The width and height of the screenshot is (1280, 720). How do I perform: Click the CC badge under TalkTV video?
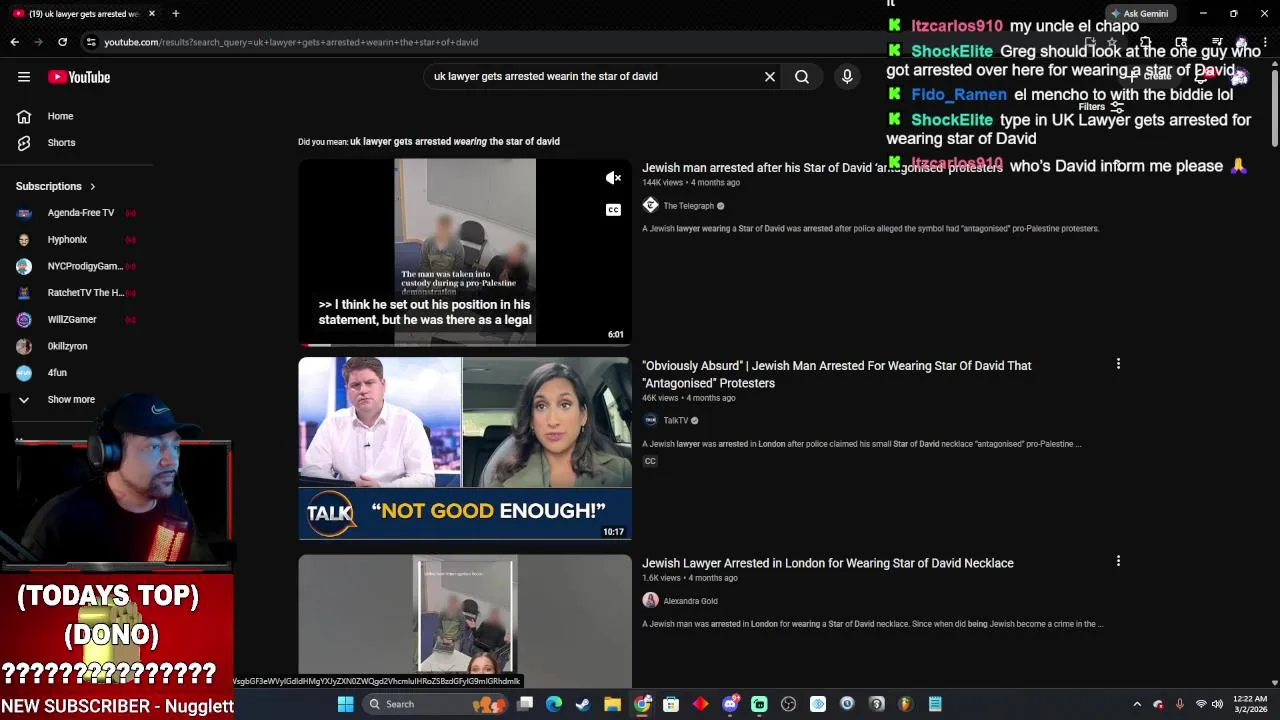tap(650, 461)
